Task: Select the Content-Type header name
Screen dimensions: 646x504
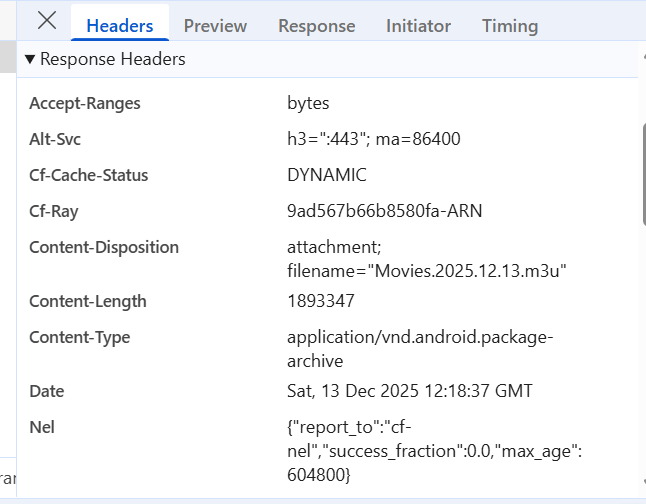Action: 80,337
